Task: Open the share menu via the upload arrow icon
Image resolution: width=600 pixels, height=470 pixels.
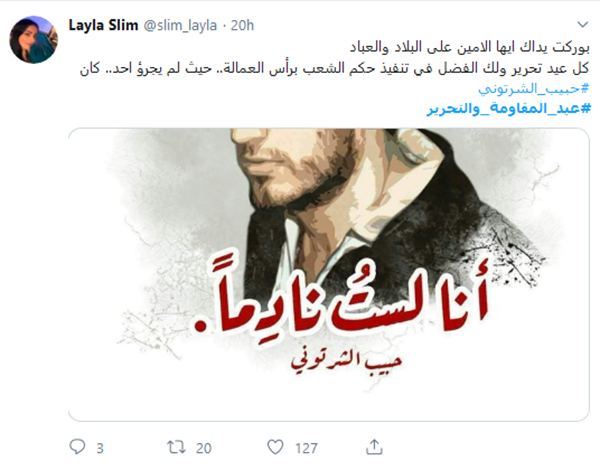Action: click(374, 447)
